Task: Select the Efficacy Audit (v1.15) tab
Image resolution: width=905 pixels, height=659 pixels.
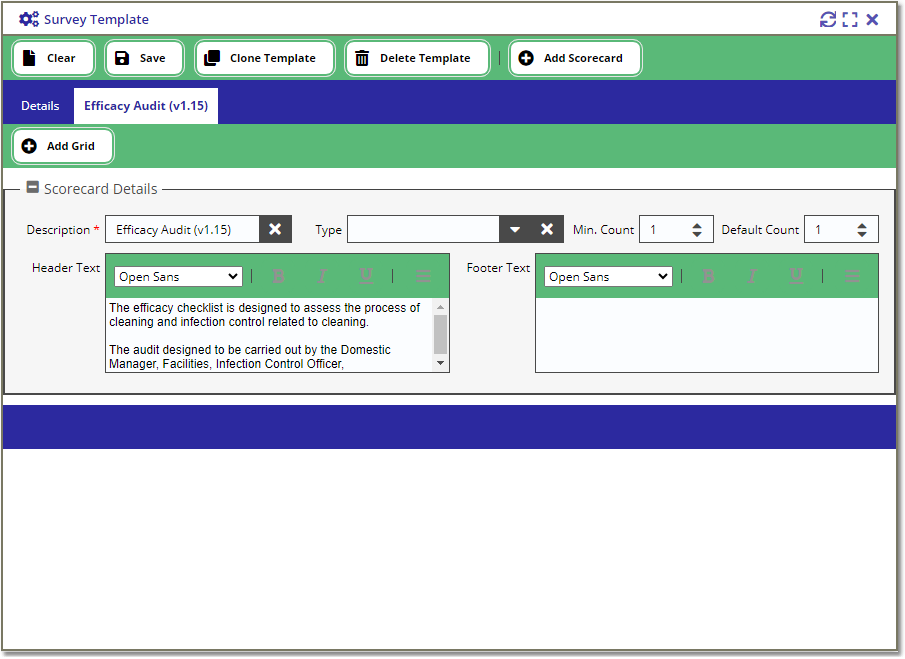Action: (145, 106)
